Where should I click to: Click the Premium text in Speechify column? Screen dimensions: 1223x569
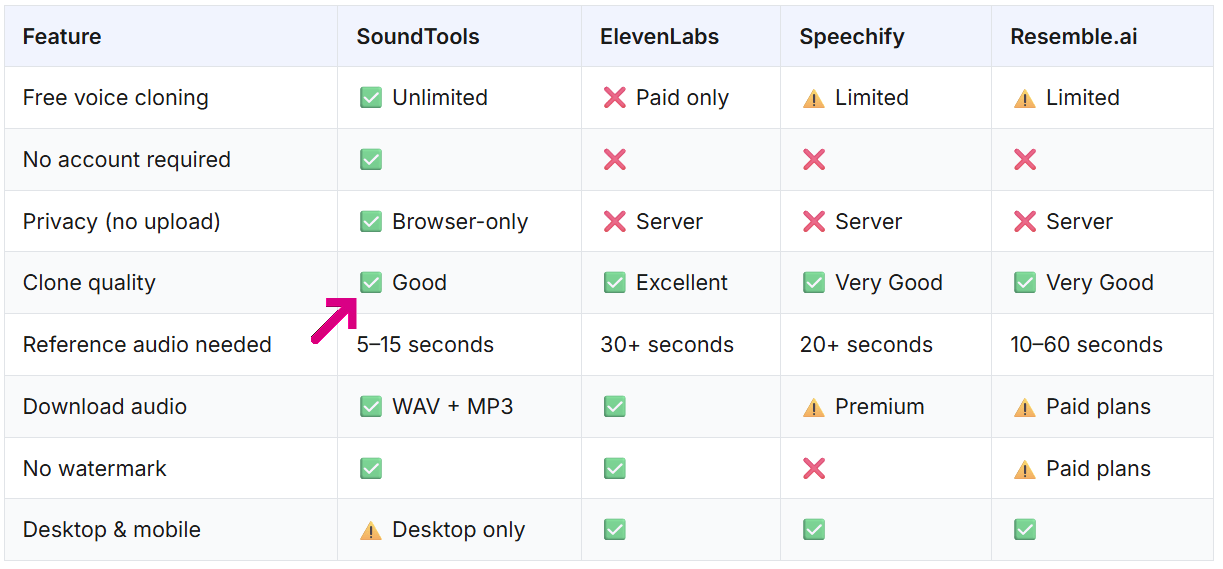[880, 407]
